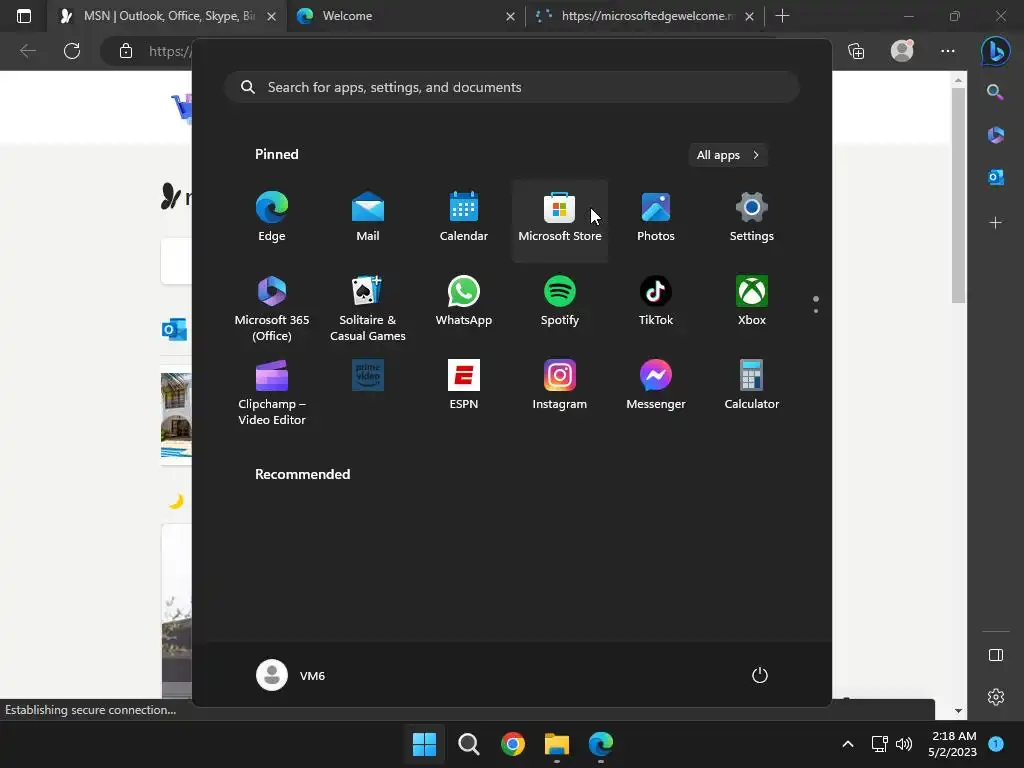Refresh the current Edge page

(72, 51)
